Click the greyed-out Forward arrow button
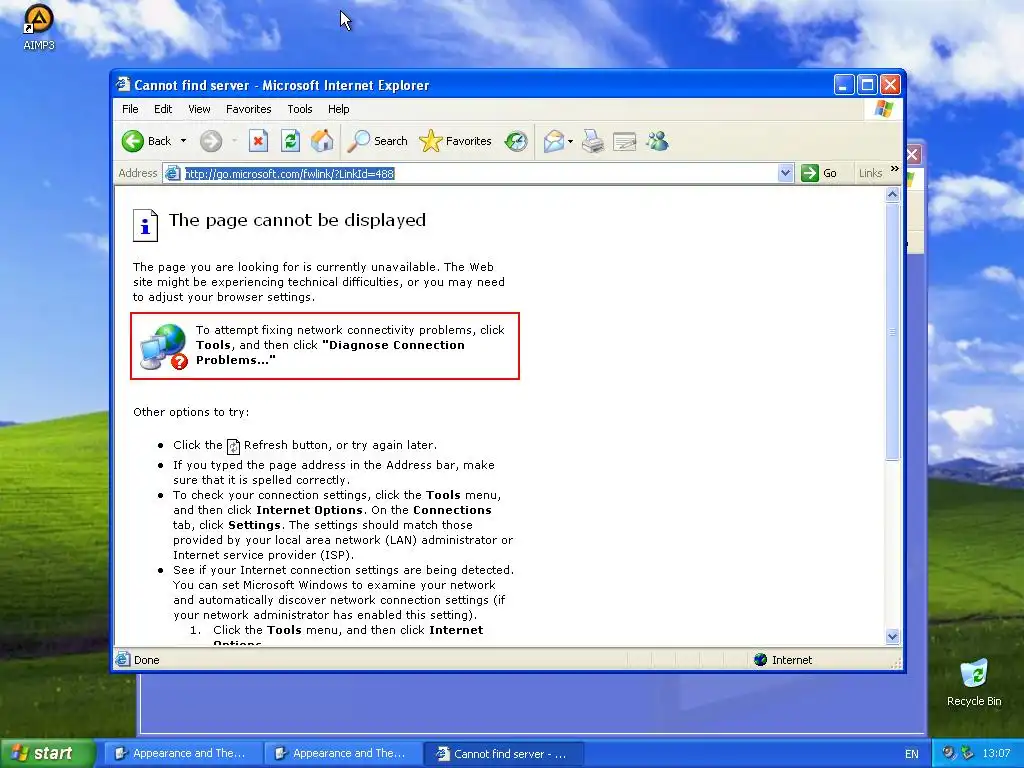 click(211, 141)
